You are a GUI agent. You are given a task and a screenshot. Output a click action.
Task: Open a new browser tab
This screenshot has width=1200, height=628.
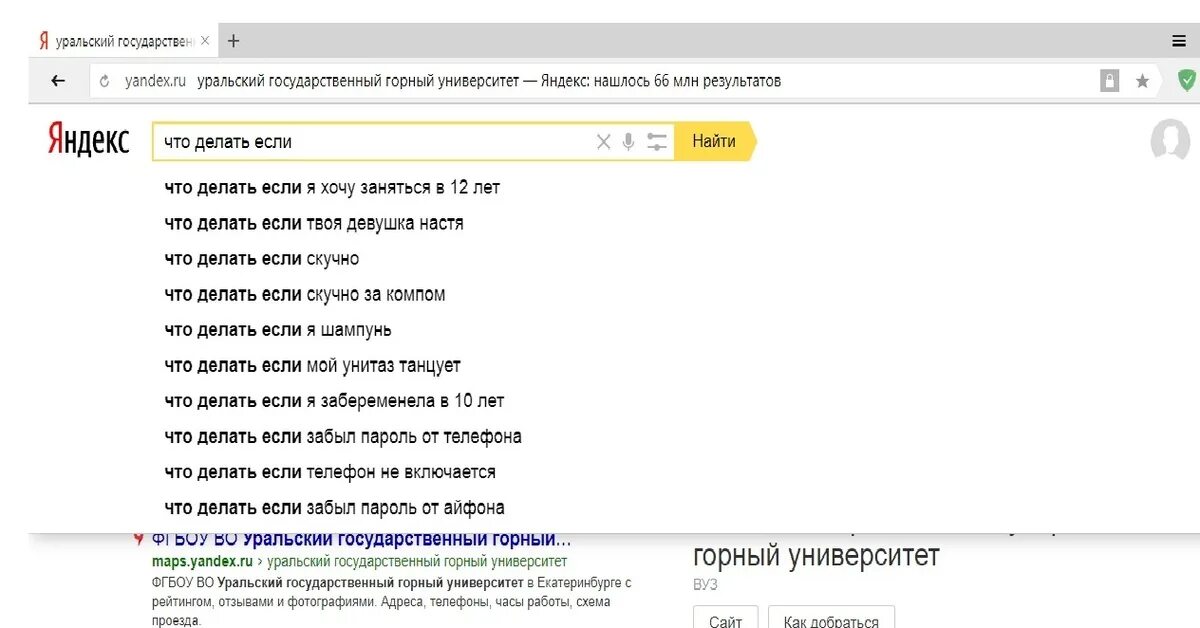tap(233, 41)
